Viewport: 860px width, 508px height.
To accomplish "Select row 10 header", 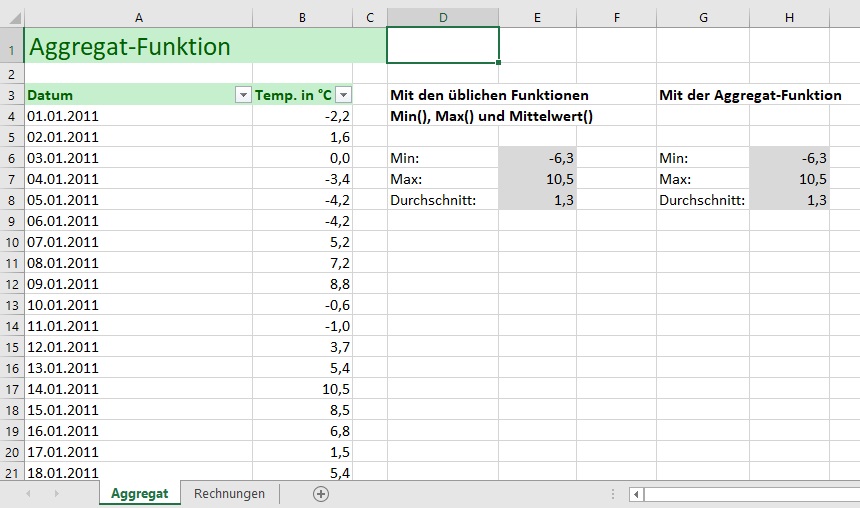I will click(11, 242).
